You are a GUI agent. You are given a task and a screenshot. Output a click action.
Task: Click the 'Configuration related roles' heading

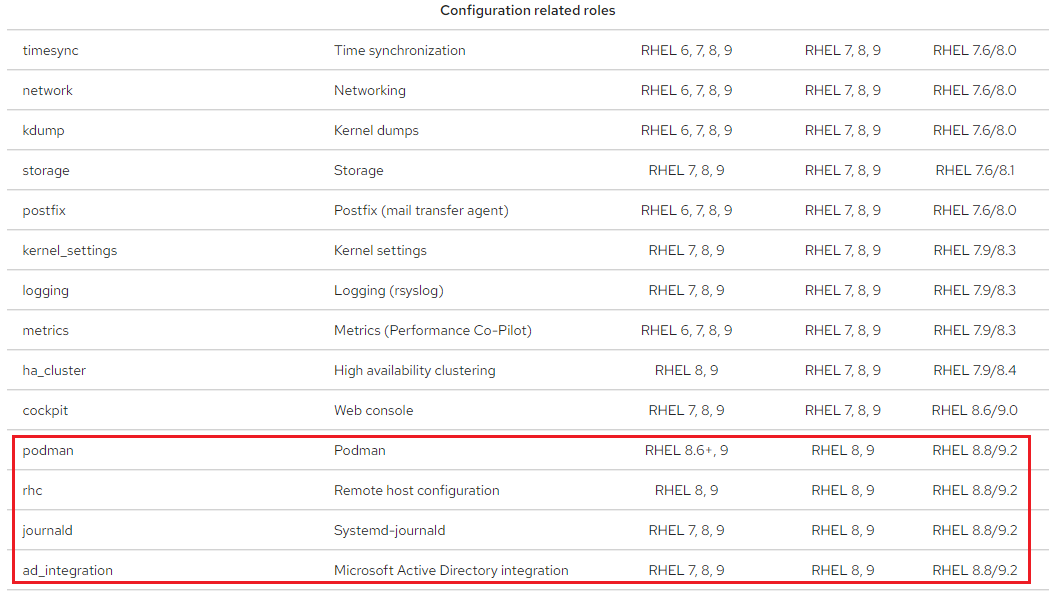click(528, 10)
